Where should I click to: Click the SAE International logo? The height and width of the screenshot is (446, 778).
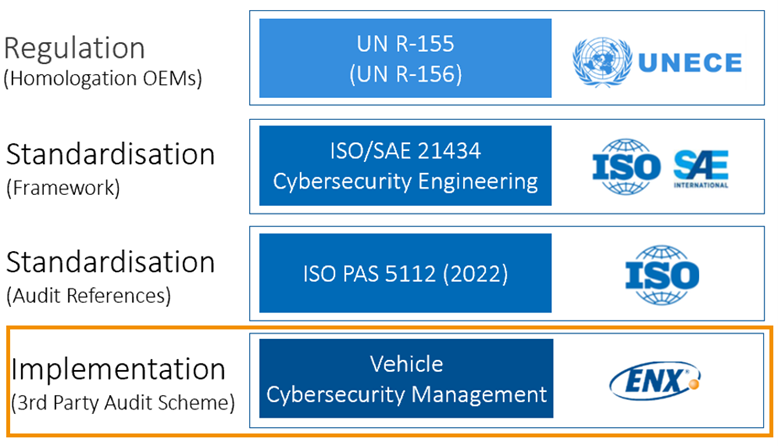point(701,169)
